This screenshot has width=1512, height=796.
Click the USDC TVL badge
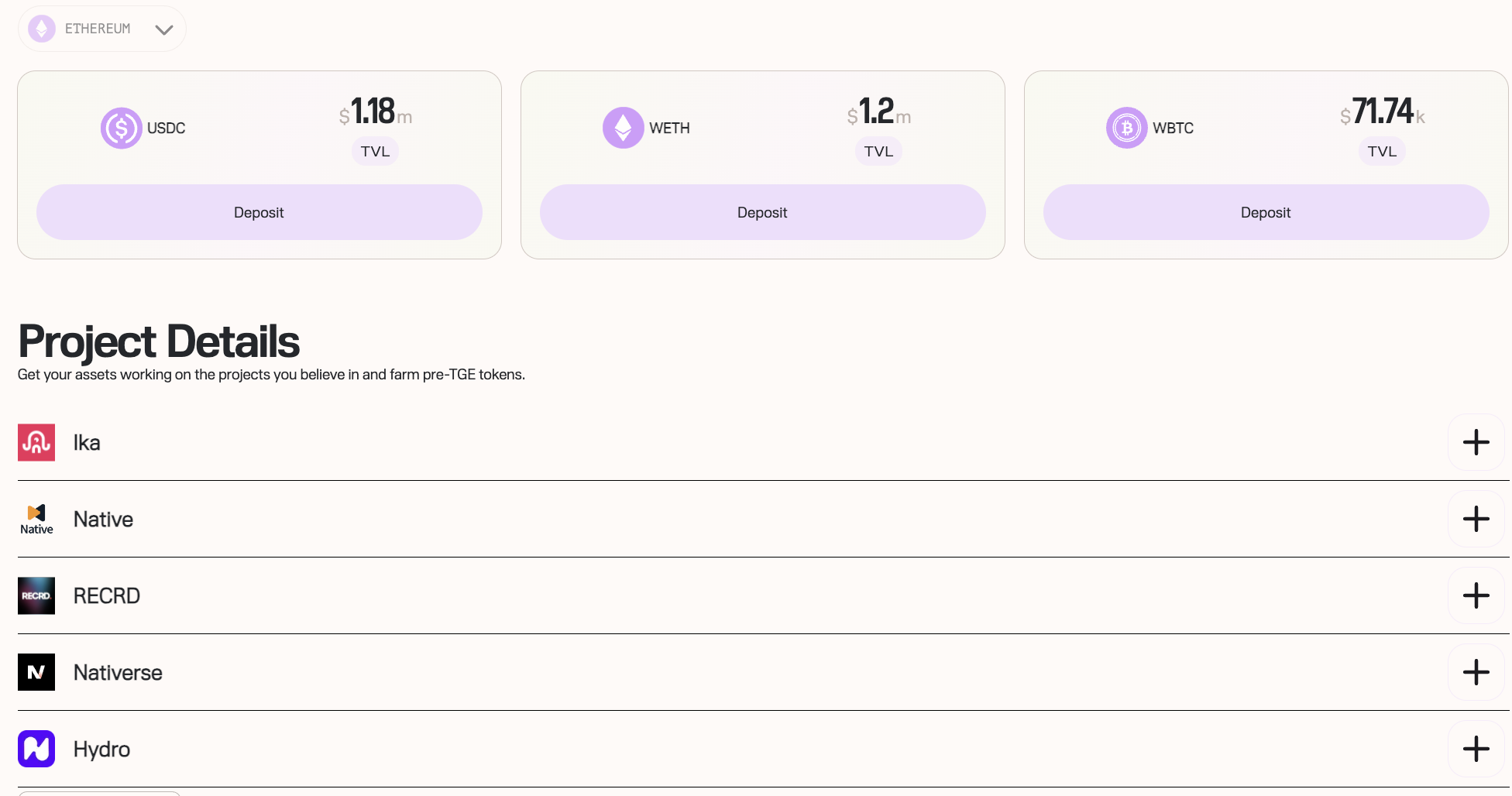coord(375,151)
